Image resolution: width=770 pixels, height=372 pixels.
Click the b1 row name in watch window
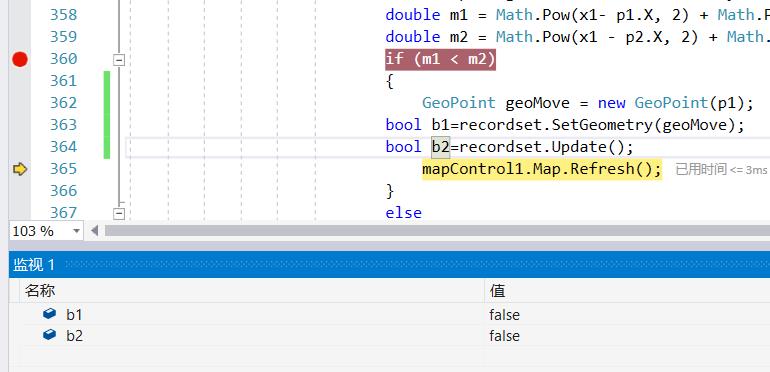(x=74, y=315)
